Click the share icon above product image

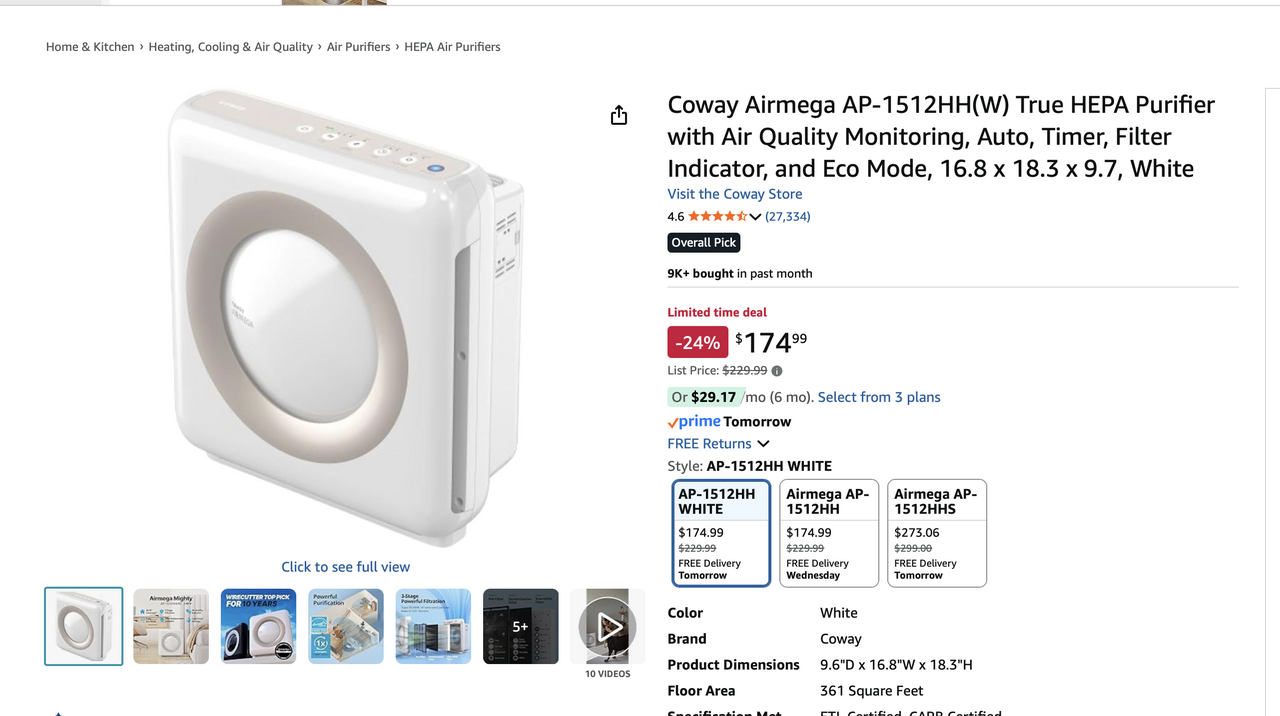[x=619, y=115]
